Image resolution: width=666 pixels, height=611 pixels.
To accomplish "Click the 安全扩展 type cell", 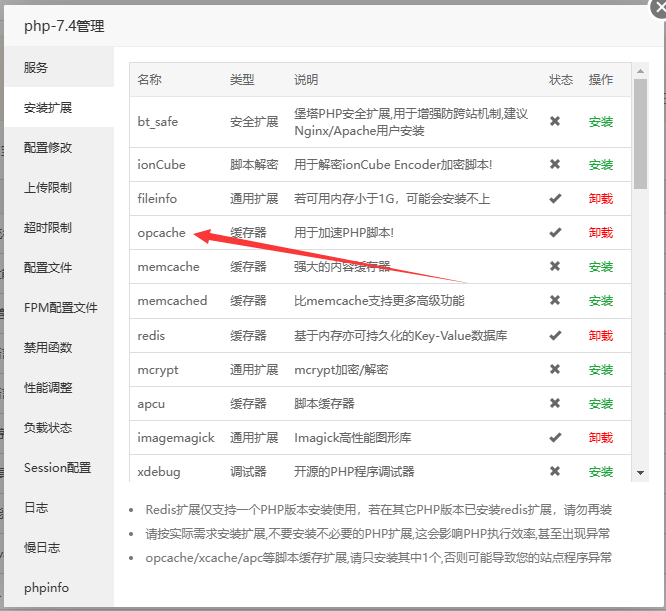I will [x=254, y=122].
